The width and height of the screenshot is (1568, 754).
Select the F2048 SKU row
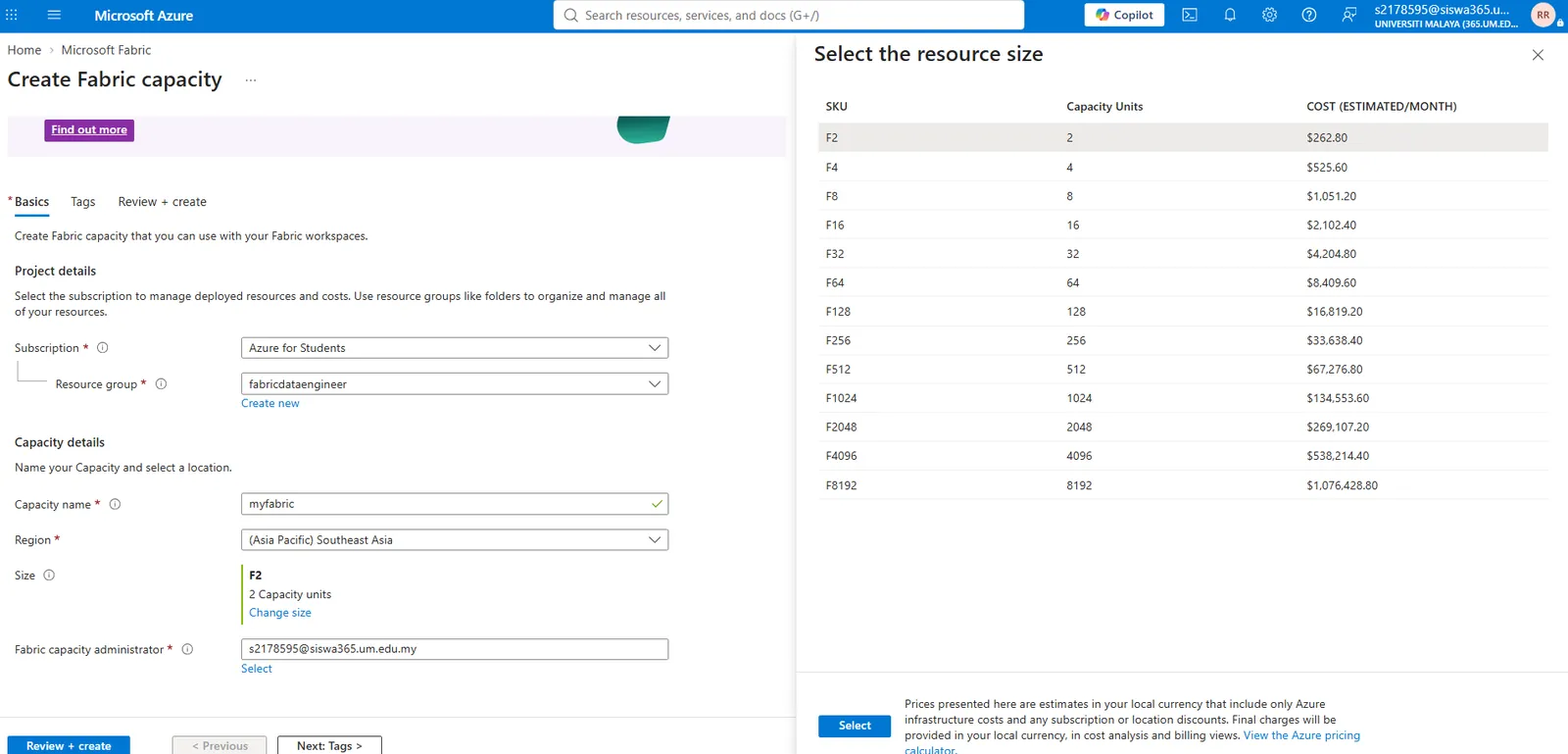tap(1183, 427)
